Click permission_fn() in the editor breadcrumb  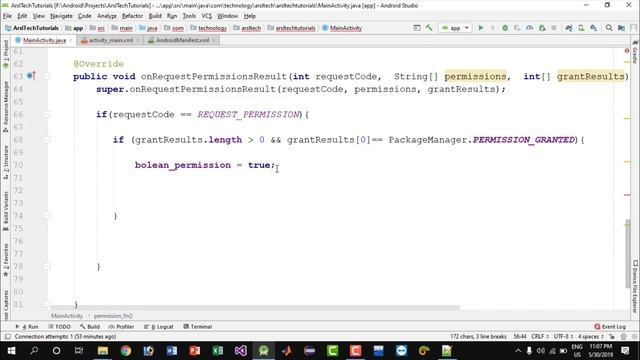(113, 316)
